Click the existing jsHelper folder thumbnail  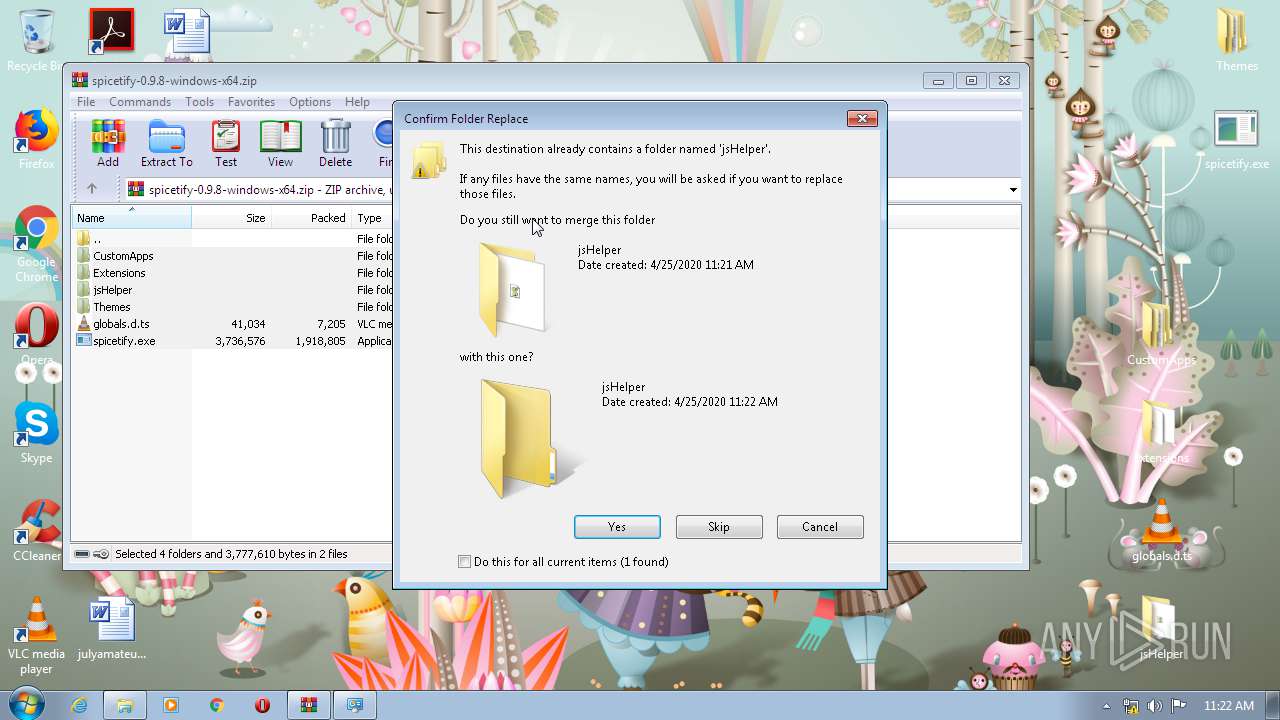click(513, 289)
